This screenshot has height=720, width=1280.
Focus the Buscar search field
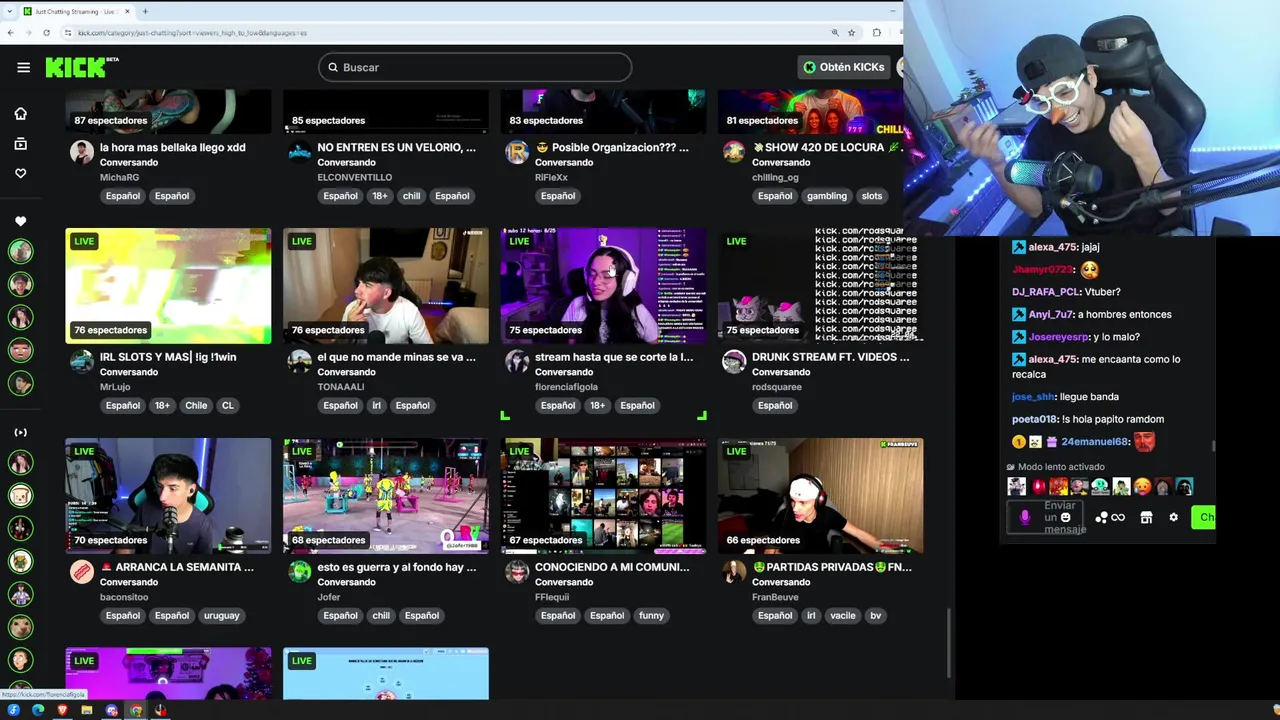[475, 67]
